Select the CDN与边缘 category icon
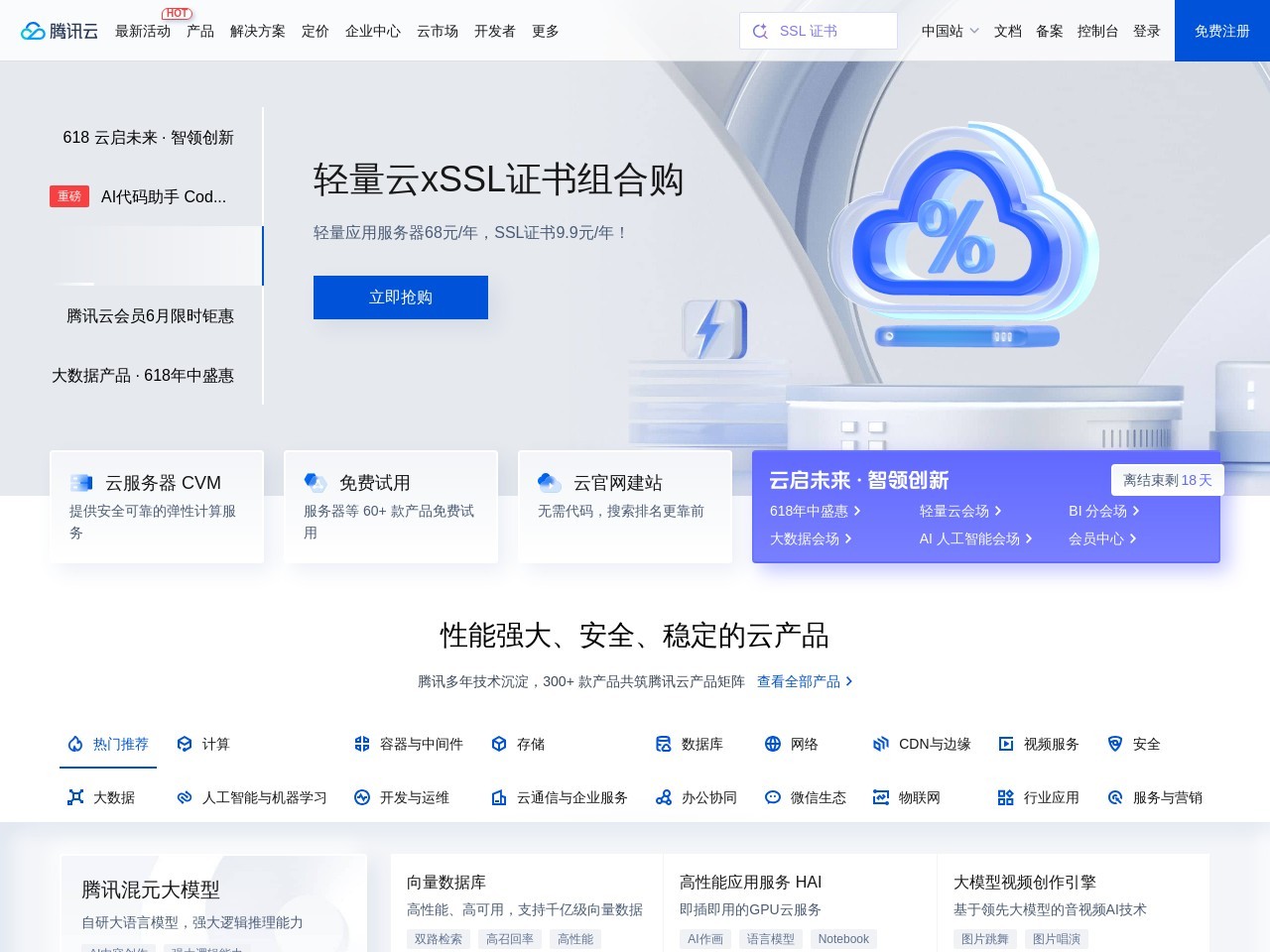The image size is (1270, 952). (881, 744)
